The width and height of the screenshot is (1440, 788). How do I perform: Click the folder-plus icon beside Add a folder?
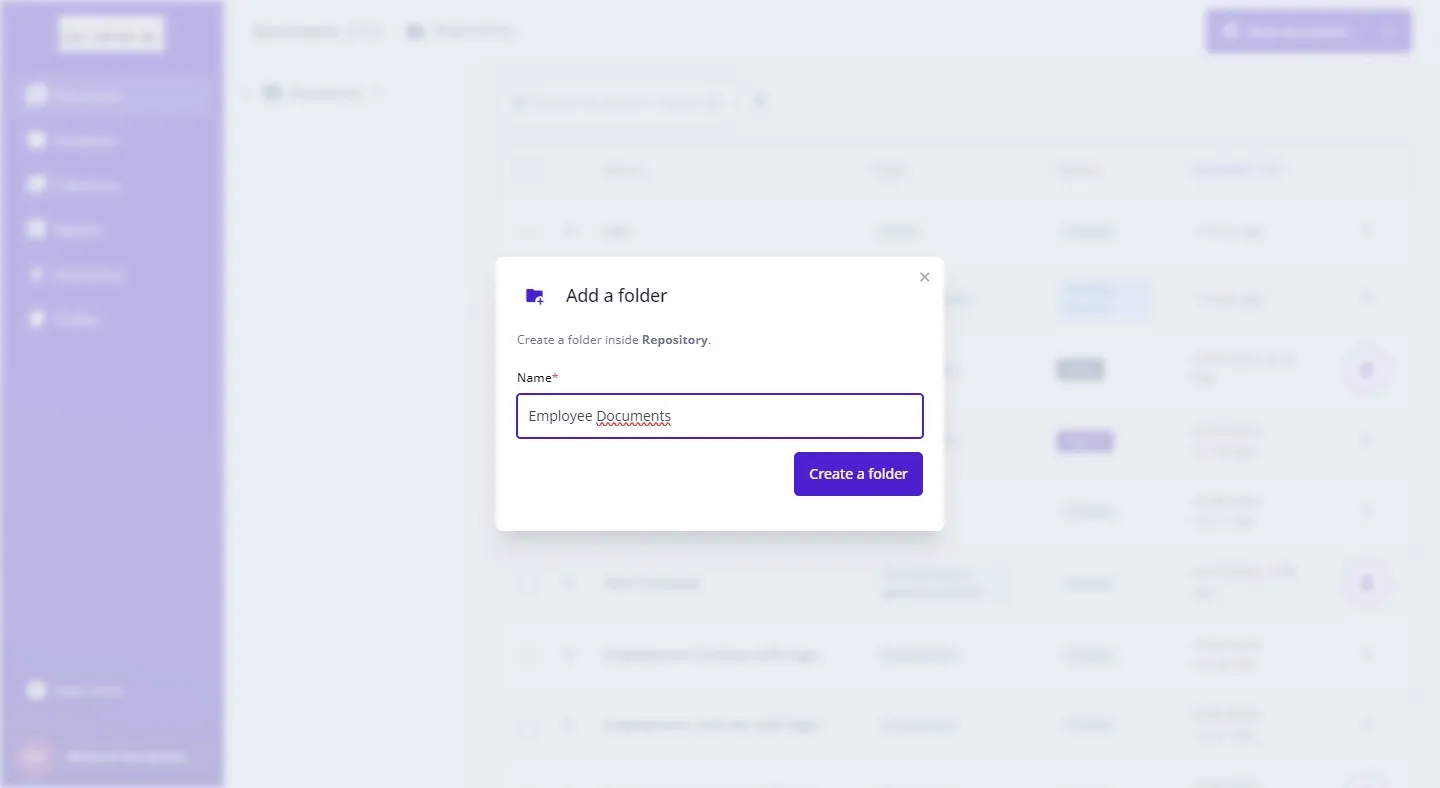click(x=535, y=296)
